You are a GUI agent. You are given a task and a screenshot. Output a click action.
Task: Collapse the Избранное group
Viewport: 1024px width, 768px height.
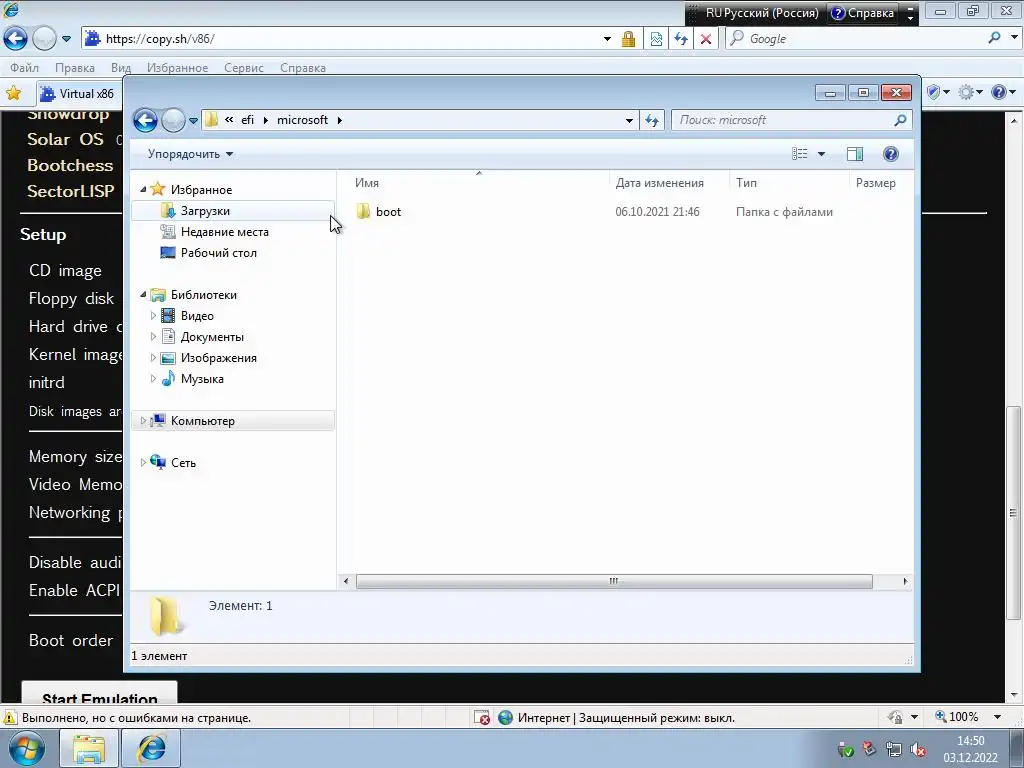(x=143, y=189)
